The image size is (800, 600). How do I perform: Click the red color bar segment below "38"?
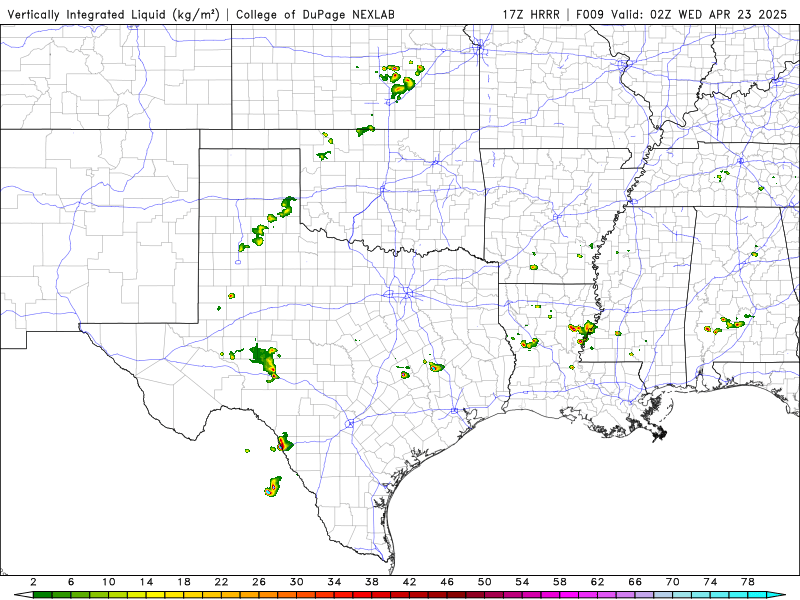click(x=381, y=595)
